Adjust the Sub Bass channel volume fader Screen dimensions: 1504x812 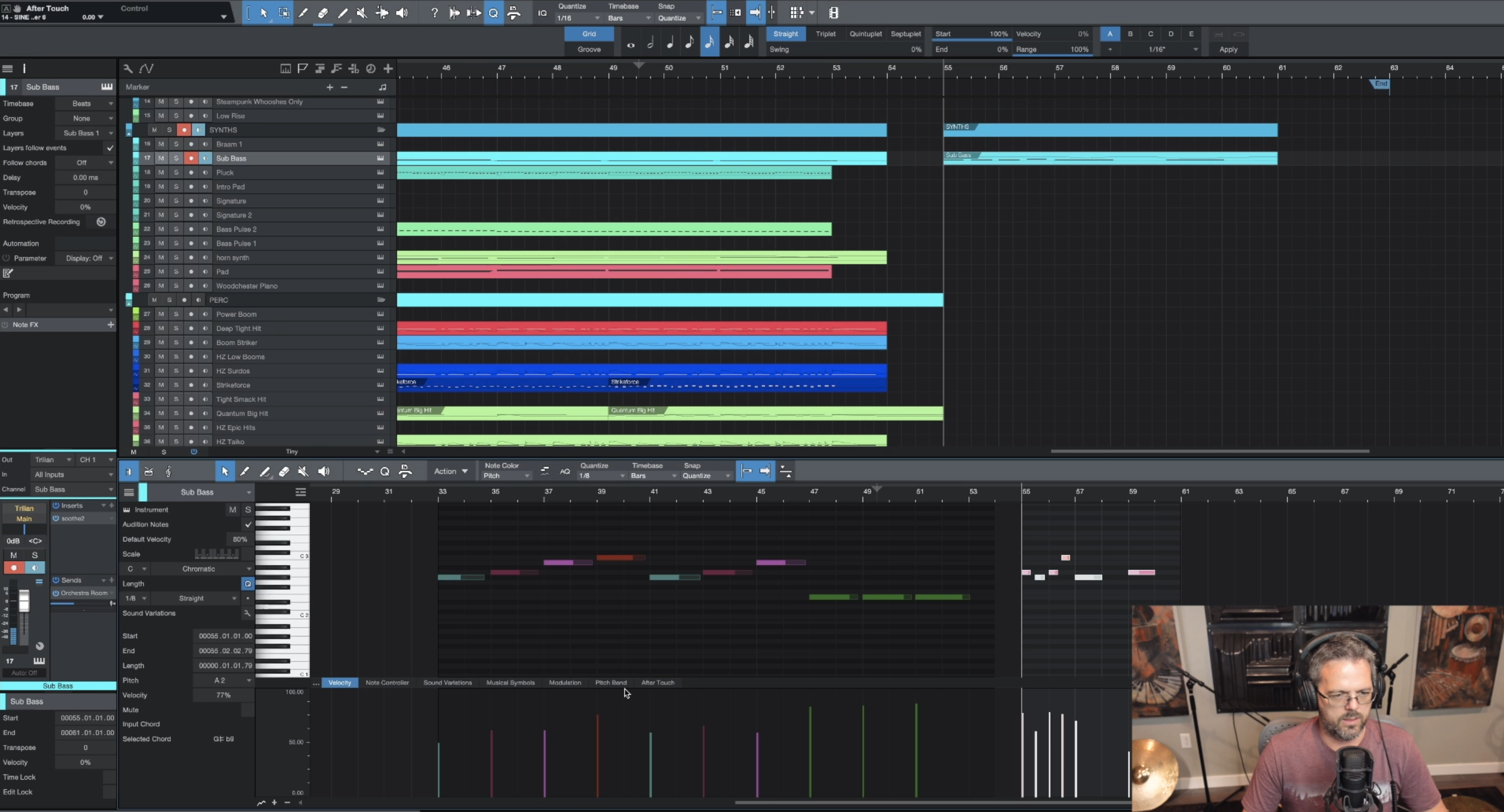click(24, 601)
